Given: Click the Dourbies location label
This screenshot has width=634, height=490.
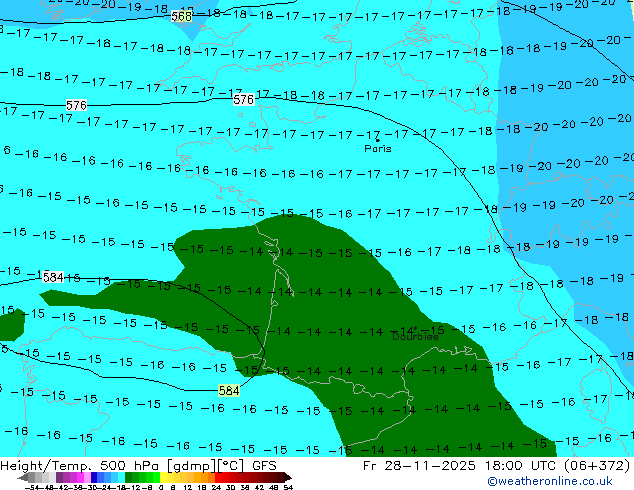Looking at the screenshot, I should click(x=415, y=336).
